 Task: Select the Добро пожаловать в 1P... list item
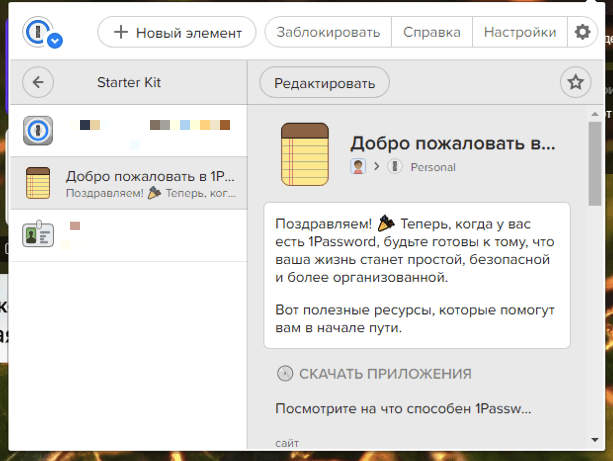point(129,183)
